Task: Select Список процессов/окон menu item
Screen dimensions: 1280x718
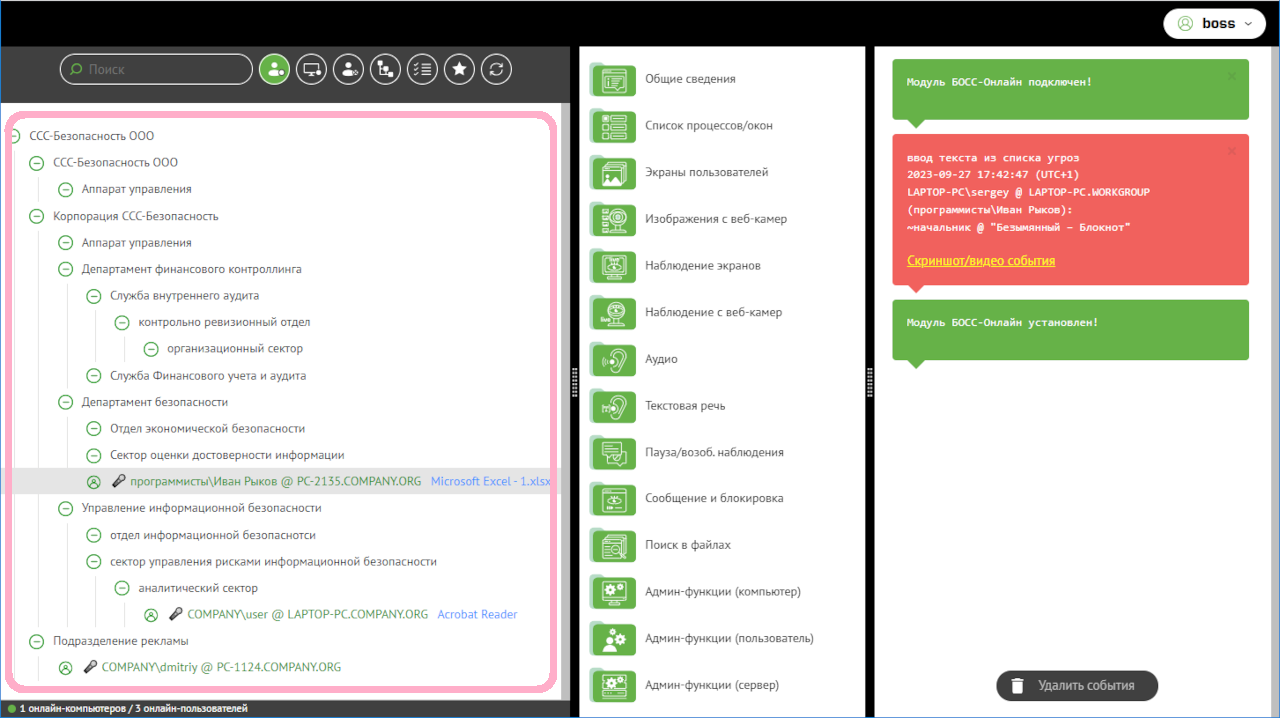Action: point(708,126)
